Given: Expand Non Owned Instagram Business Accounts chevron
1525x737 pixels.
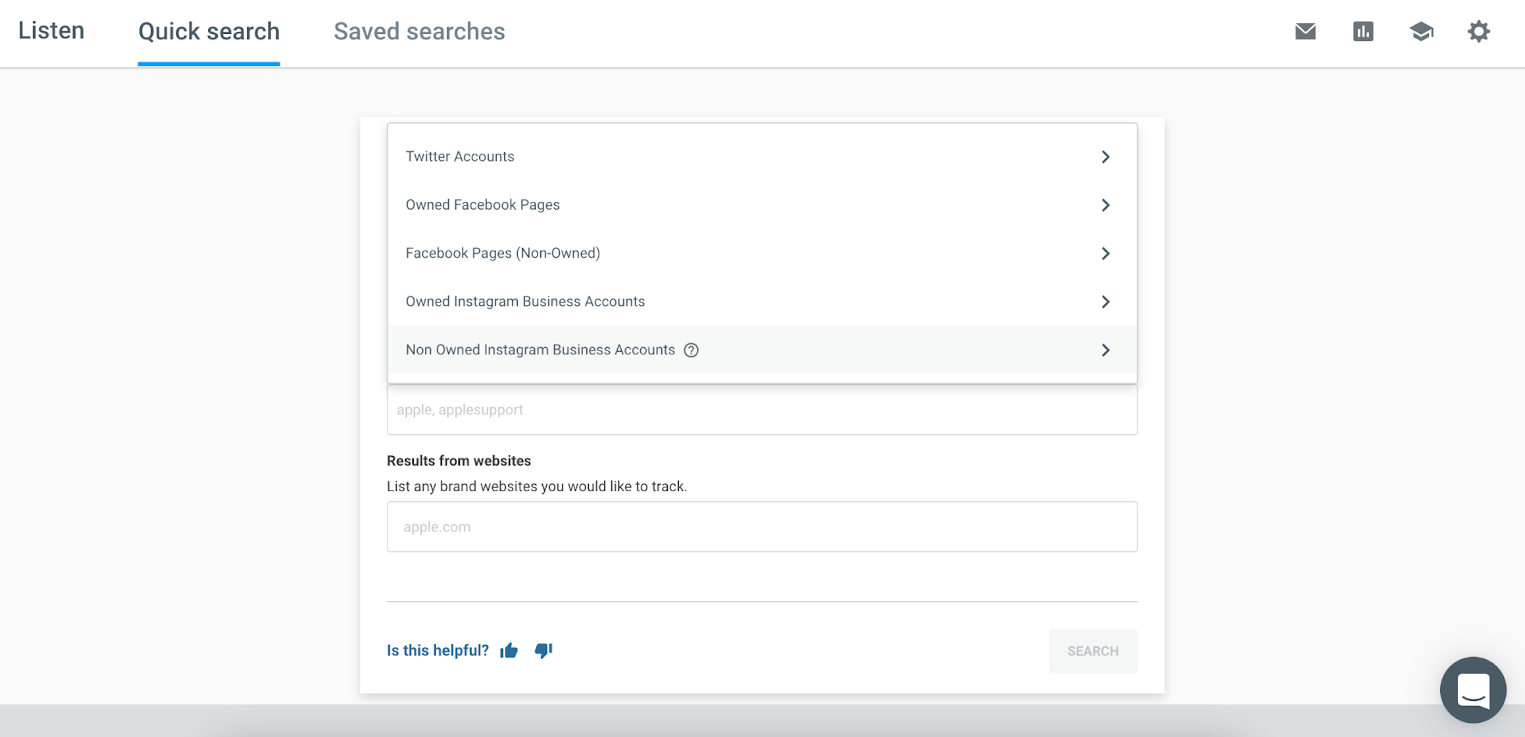Looking at the screenshot, I should [1105, 350].
